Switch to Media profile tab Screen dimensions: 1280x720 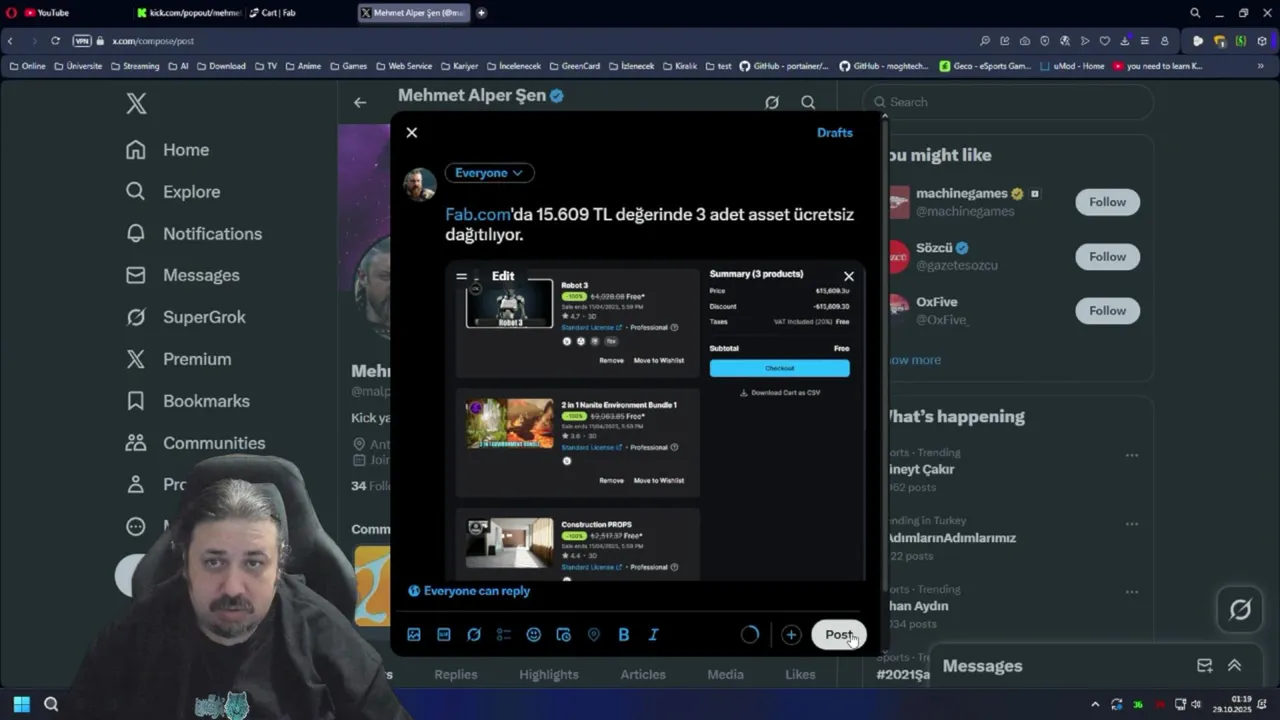pyautogui.click(x=726, y=675)
